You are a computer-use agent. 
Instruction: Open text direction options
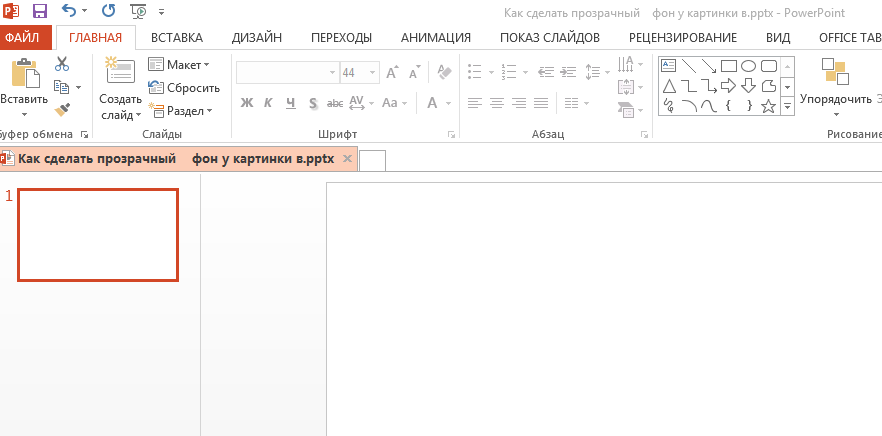[x=631, y=64]
